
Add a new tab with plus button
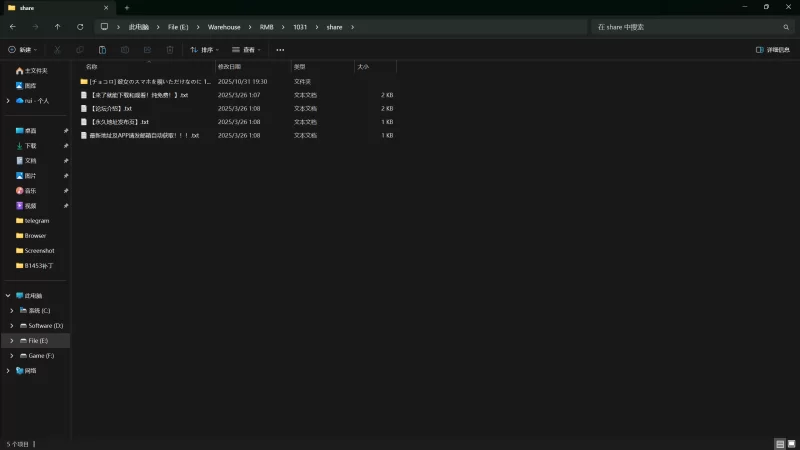(127, 7)
